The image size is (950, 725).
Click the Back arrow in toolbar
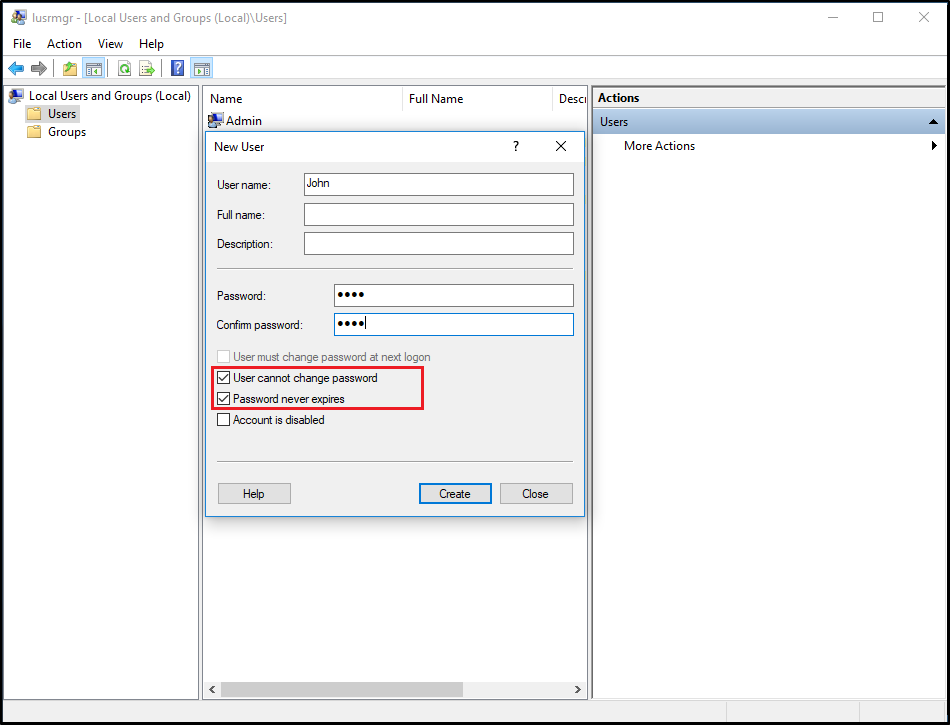click(x=16, y=68)
